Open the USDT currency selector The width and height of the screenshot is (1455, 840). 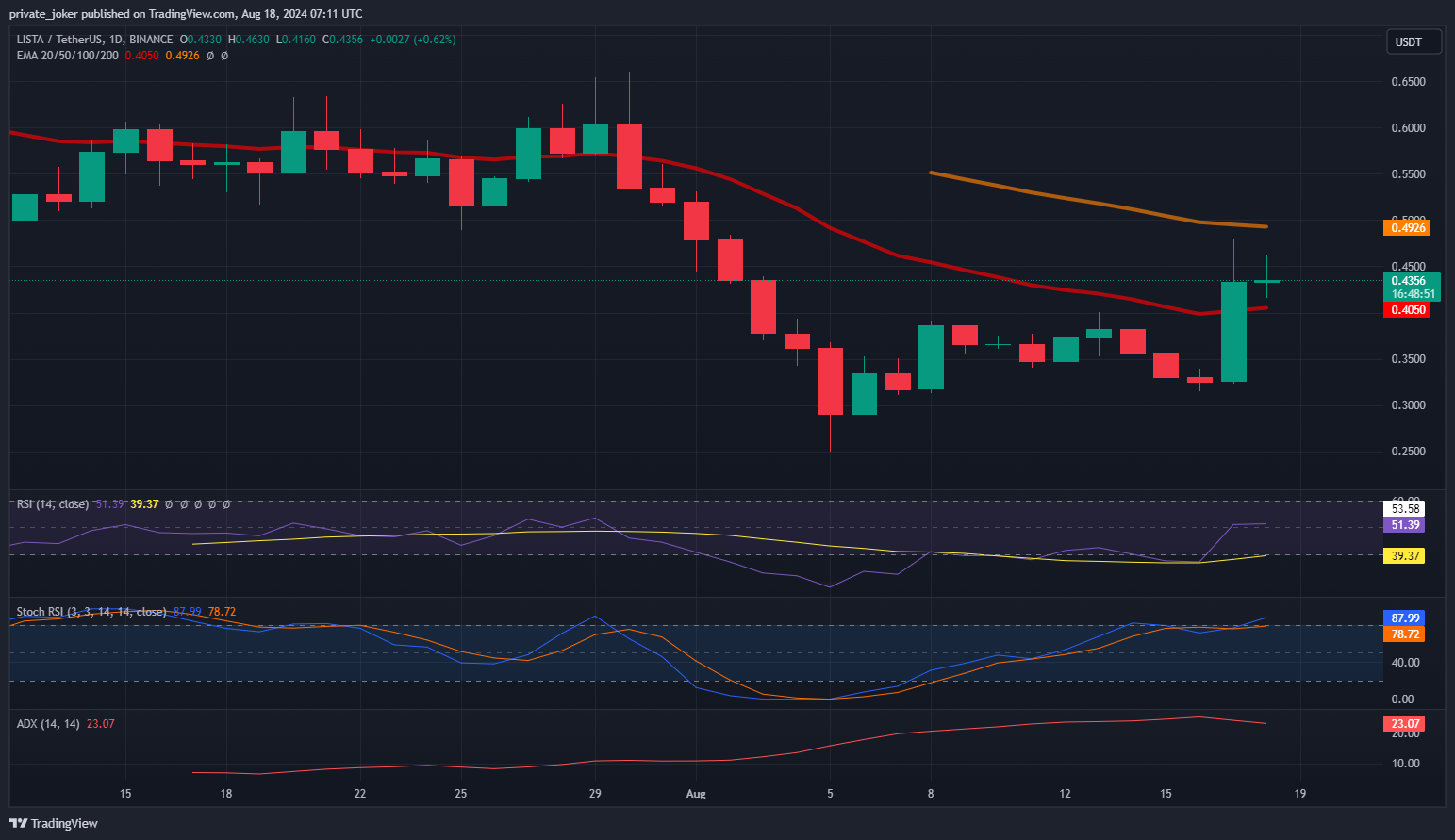(1412, 42)
